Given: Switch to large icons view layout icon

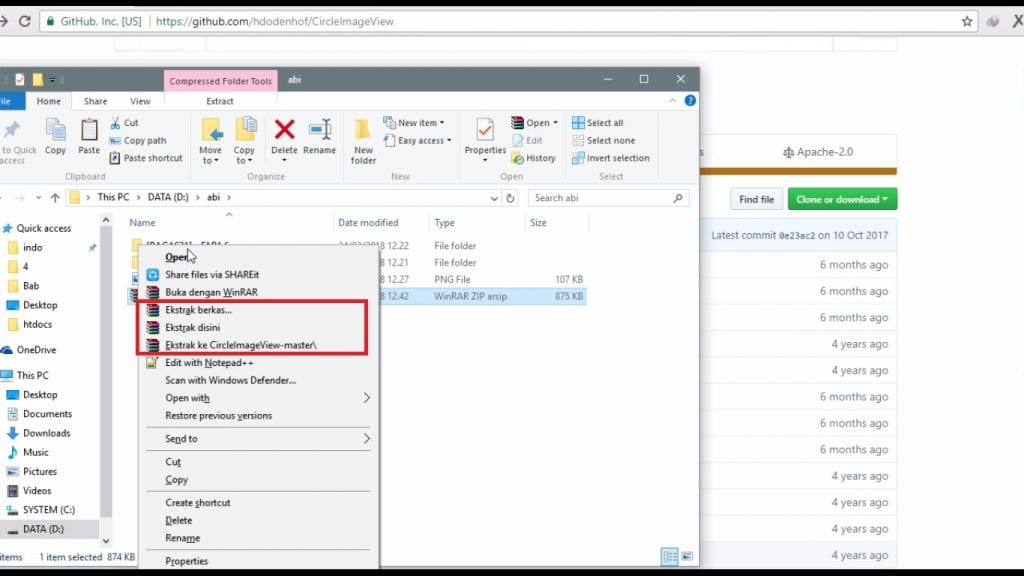Looking at the screenshot, I should click(687, 556).
